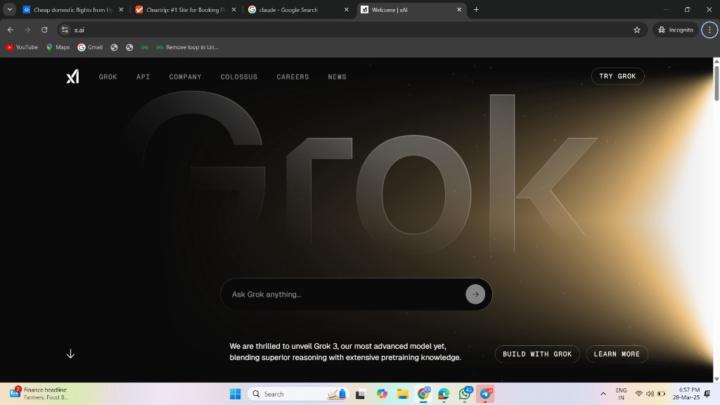Click the TRY GROK button
Image resolution: width=720 pixels, height=405 pixels.
[618, 76]
